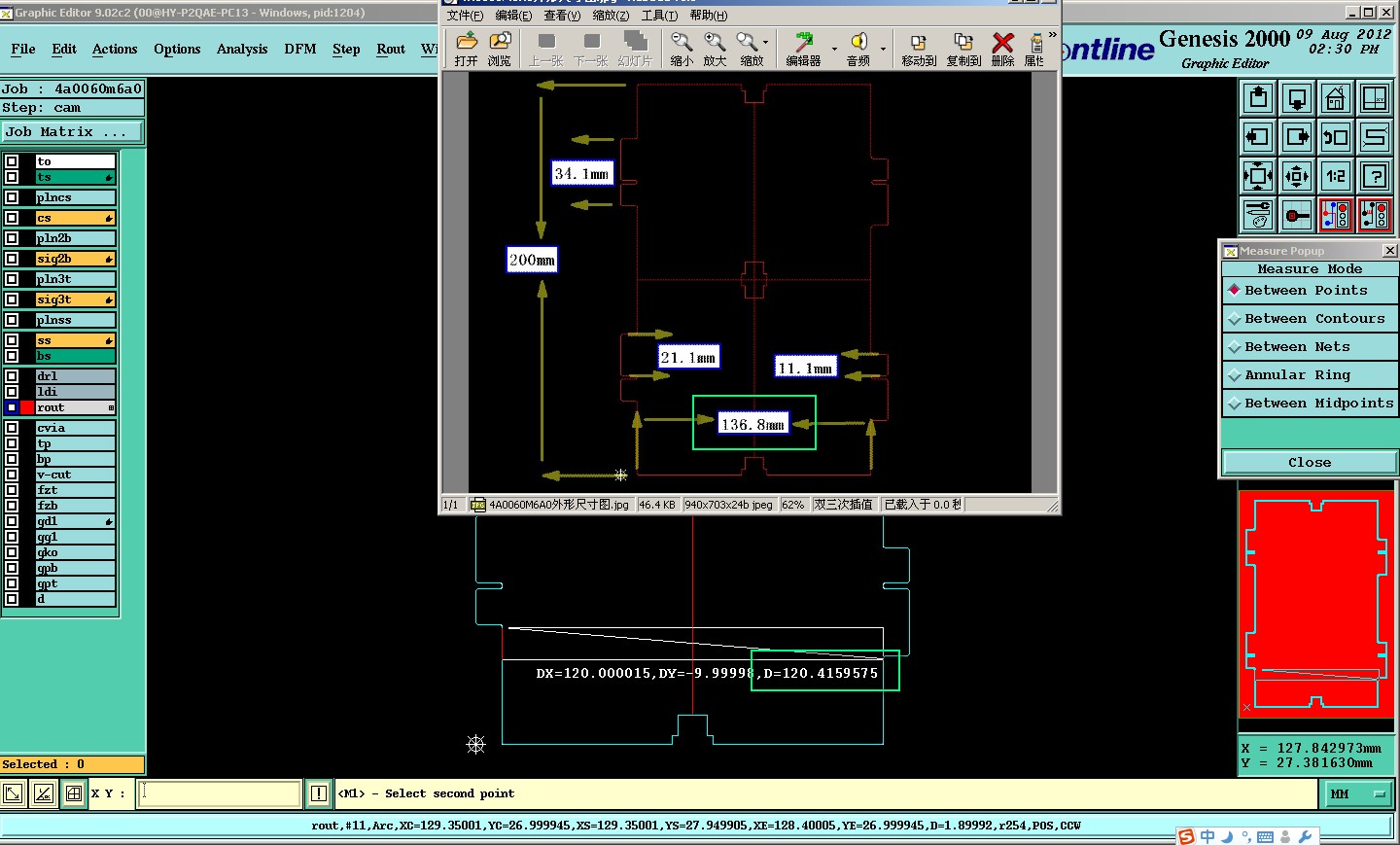Expand the 编辑器 dropdown arrow
The height and width of the screenshot is (845, 1400).
click(x=834, y=49)
